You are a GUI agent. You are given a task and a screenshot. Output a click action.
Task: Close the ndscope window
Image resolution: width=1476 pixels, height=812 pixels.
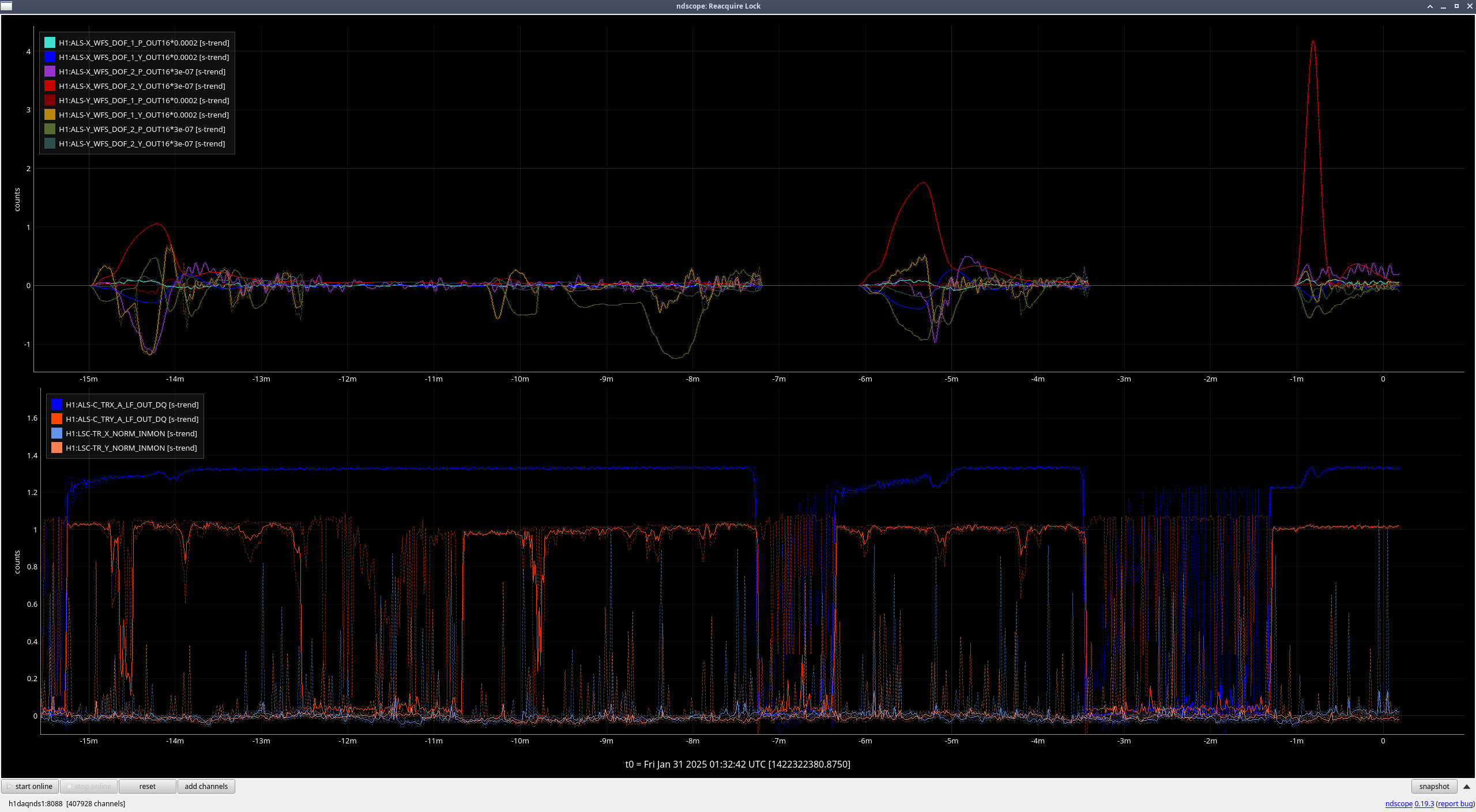(x=1470, y=6)
